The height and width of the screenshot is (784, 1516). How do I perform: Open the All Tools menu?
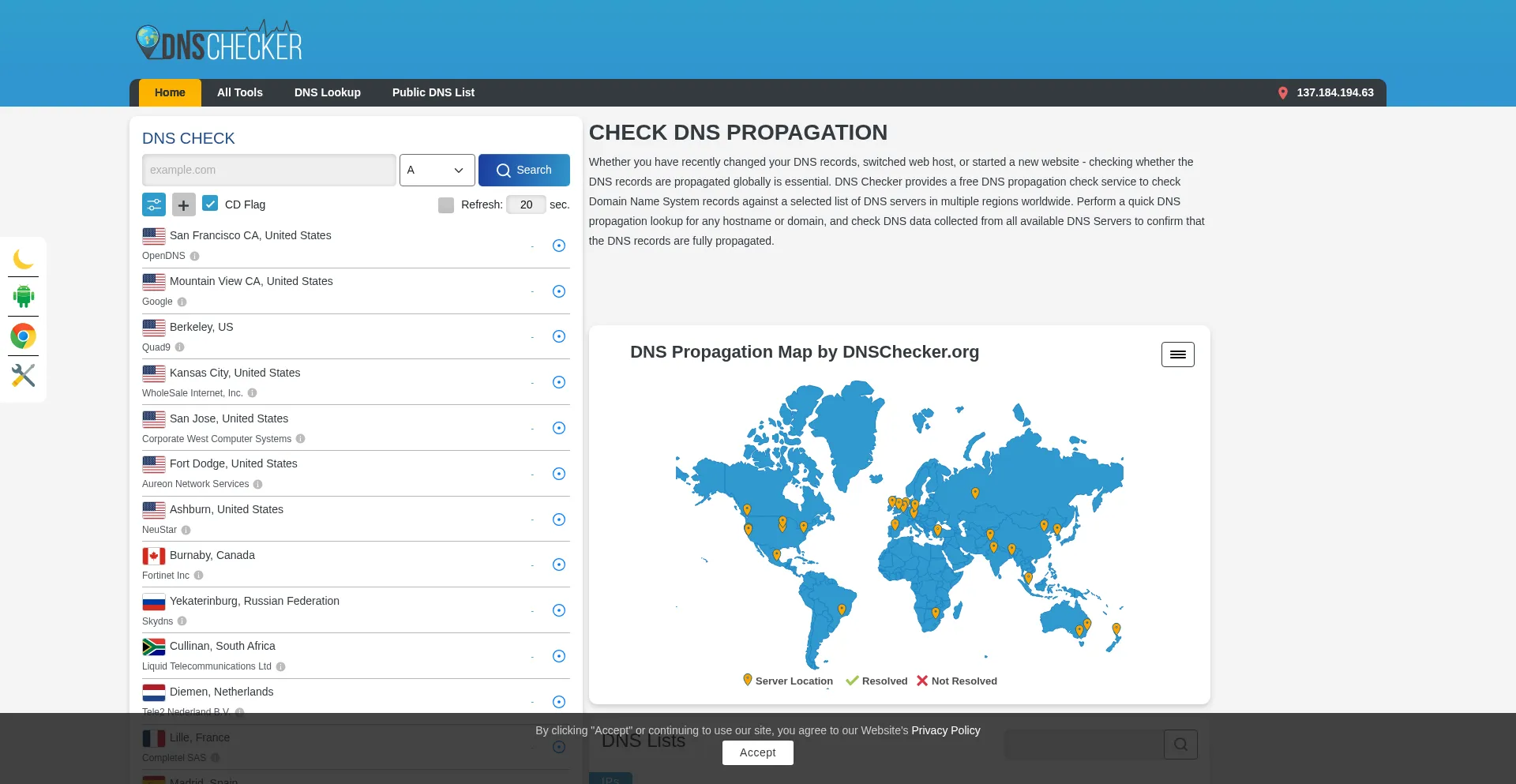coord(240,92)
